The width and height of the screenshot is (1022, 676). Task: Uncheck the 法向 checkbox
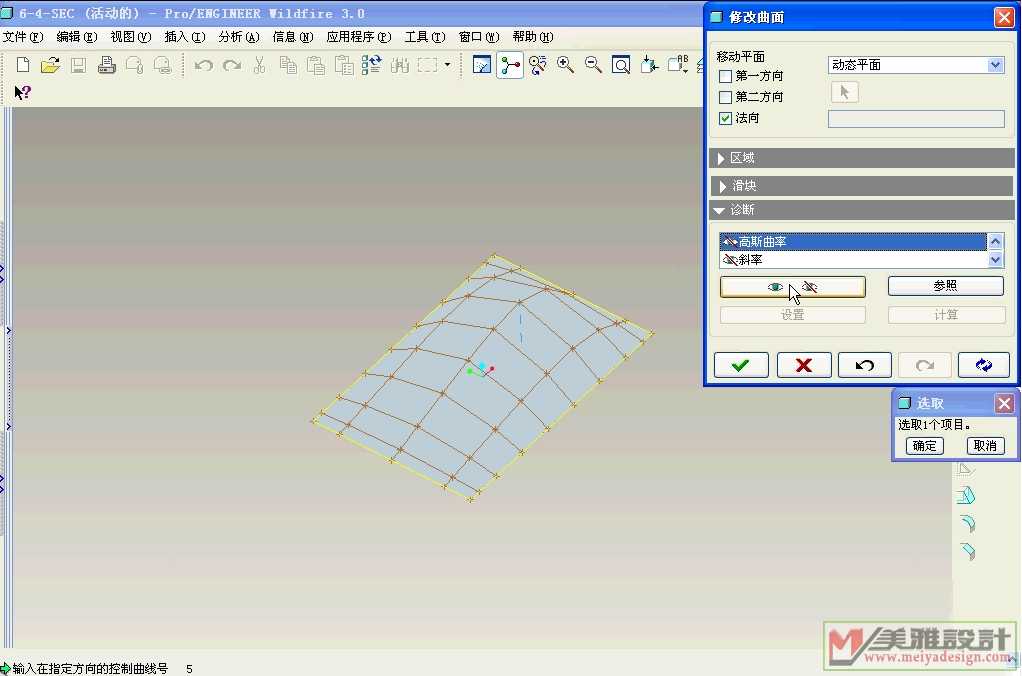(x=725, y=118)
